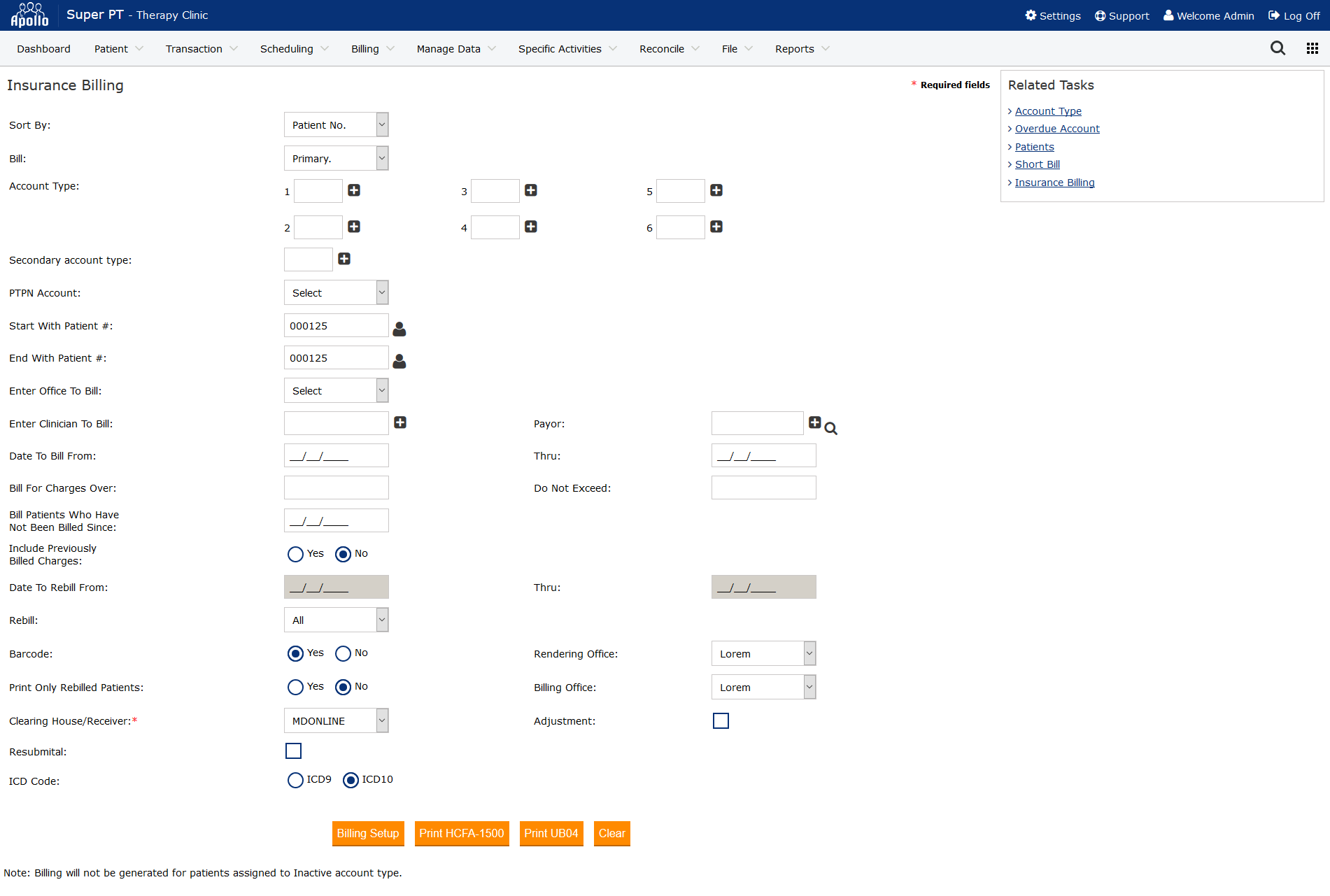Click plus icon next to Secondary account type
1330x896 pixels.
[344, 259]
